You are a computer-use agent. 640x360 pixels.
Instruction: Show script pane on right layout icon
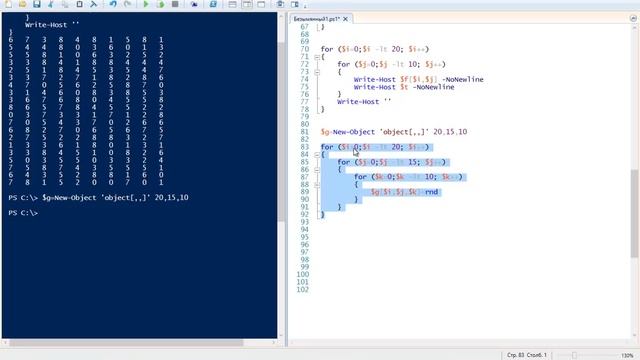pos(247,4)
